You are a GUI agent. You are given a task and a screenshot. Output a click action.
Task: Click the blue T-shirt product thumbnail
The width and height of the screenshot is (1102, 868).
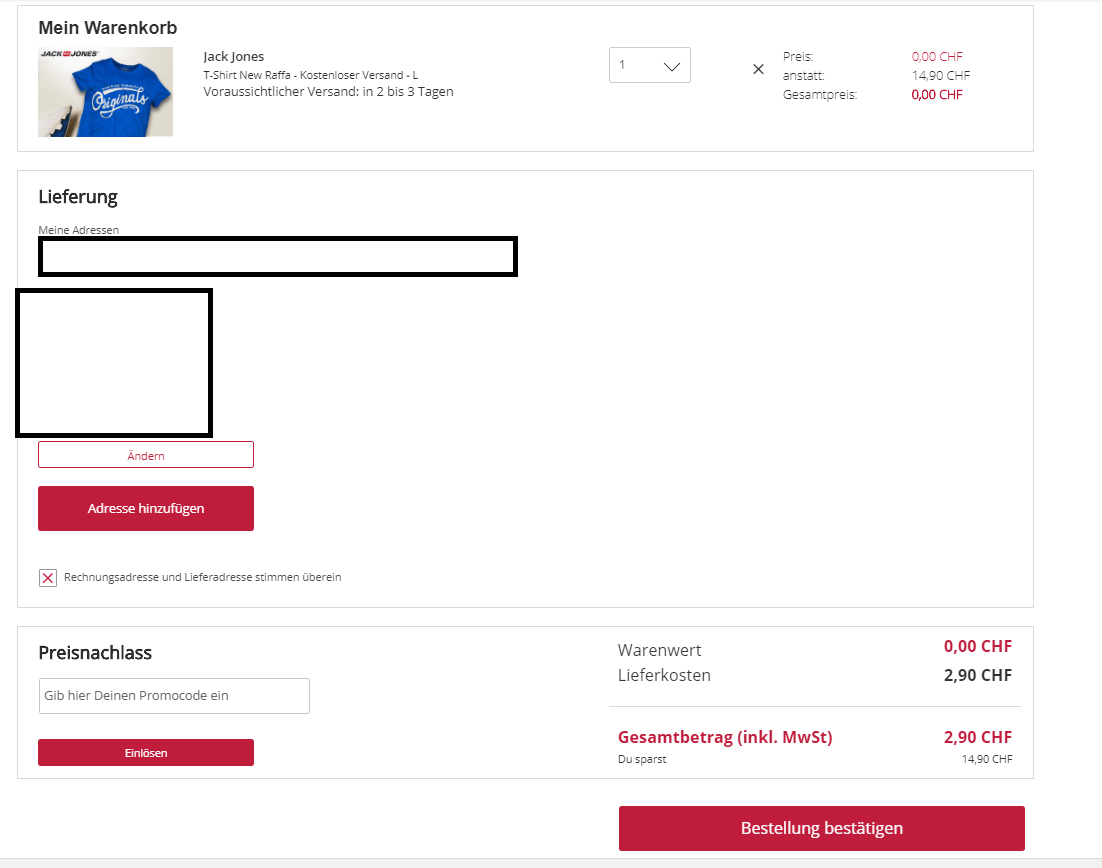pos(105,91)
